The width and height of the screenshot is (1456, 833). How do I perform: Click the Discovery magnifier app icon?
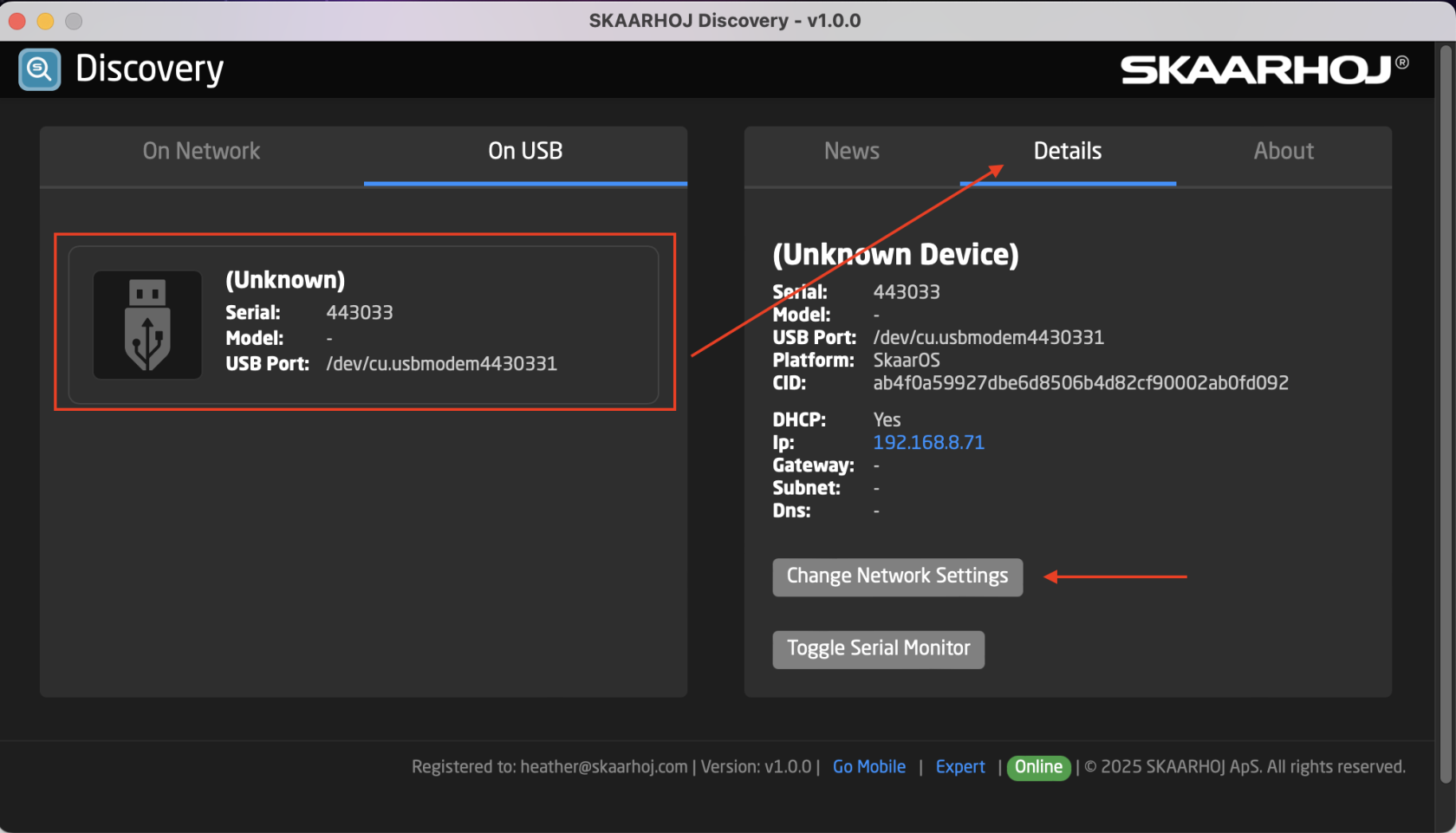pyautogui.click(x=40, y=69)
